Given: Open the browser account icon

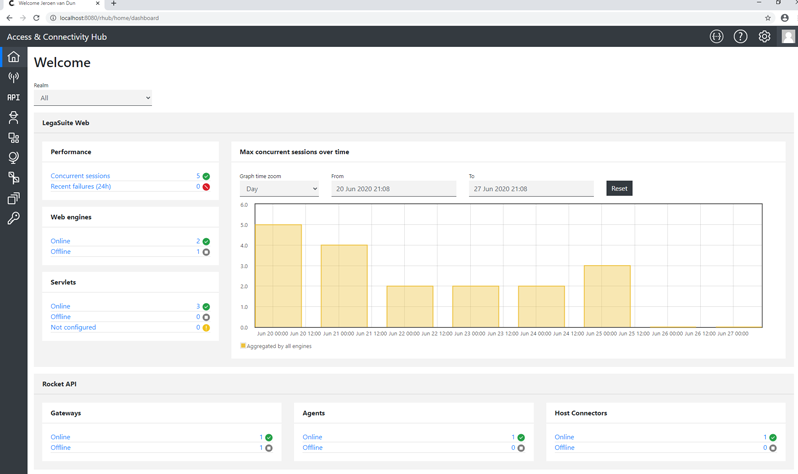Looking at the screenshot, I should pos(785,18).
